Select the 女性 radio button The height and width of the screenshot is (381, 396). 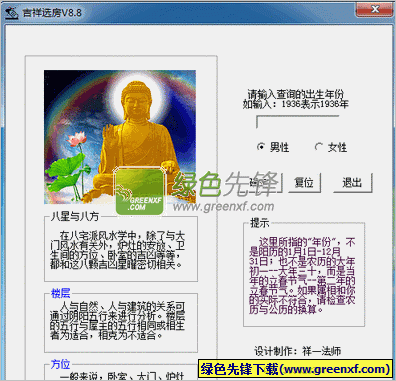click(x=319, y=147)
